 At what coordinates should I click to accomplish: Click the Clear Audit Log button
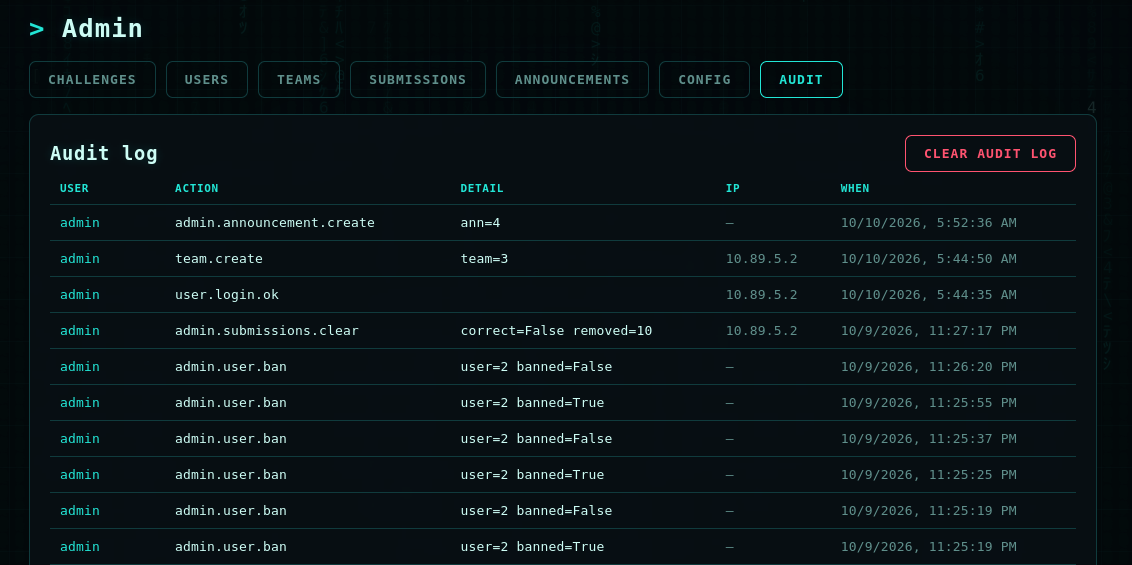990,154
